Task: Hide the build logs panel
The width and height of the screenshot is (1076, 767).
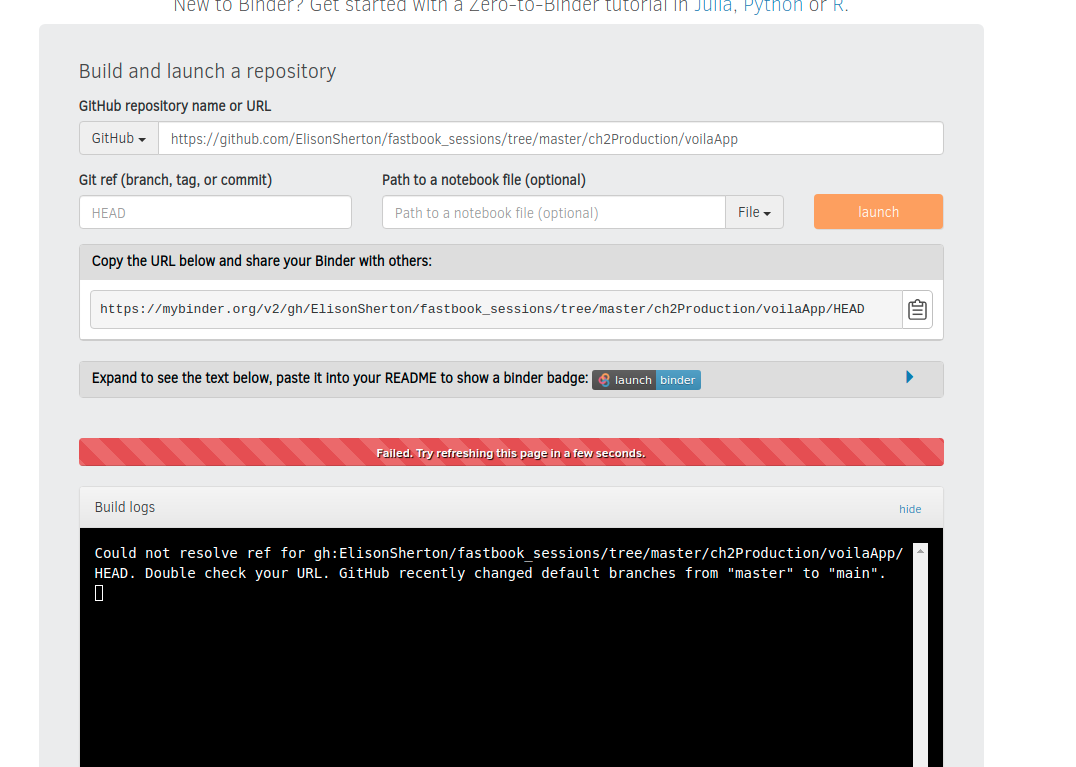Action: [x=909, y=509]
